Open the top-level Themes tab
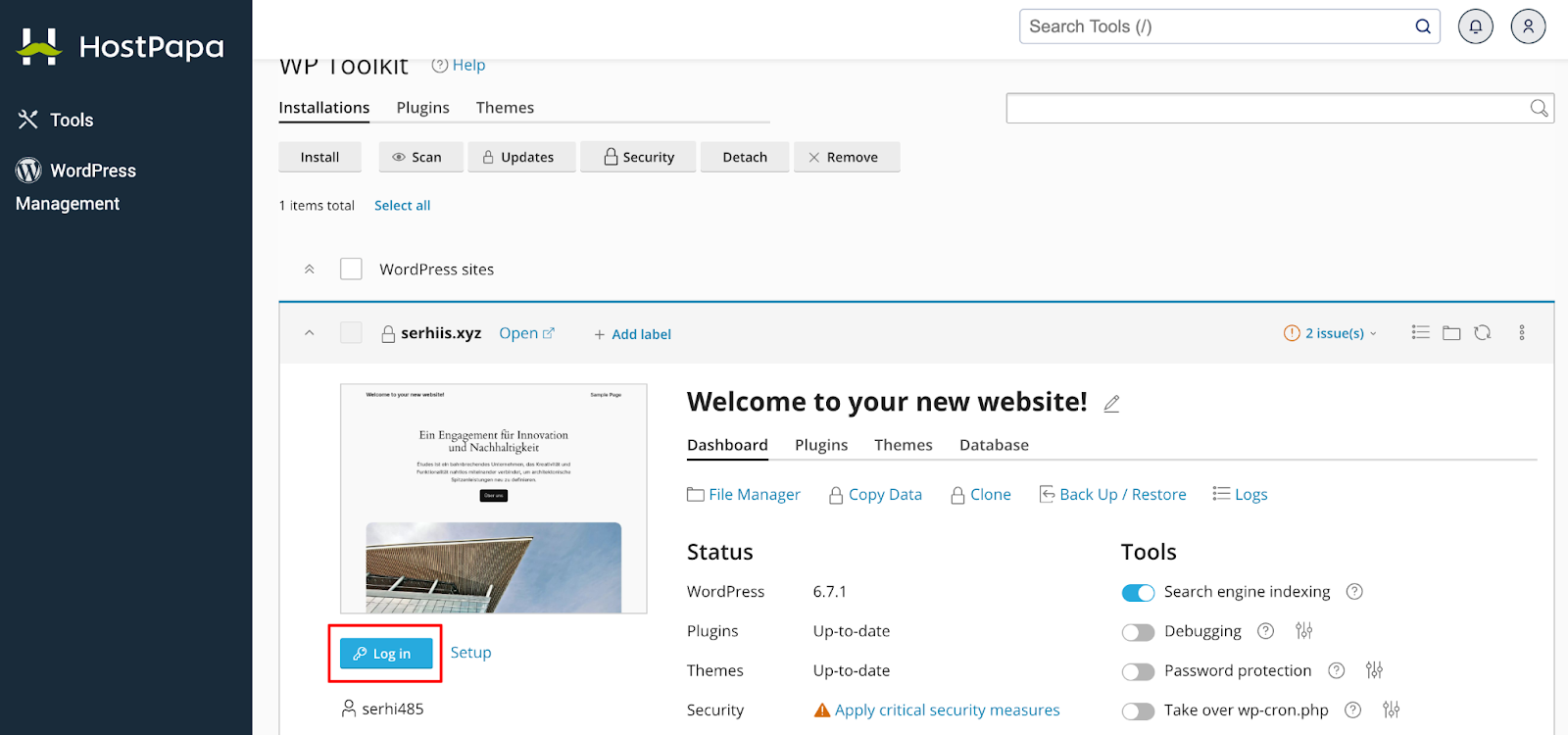Viewport: 1568px width, 735px height. (x=505, y=108)
